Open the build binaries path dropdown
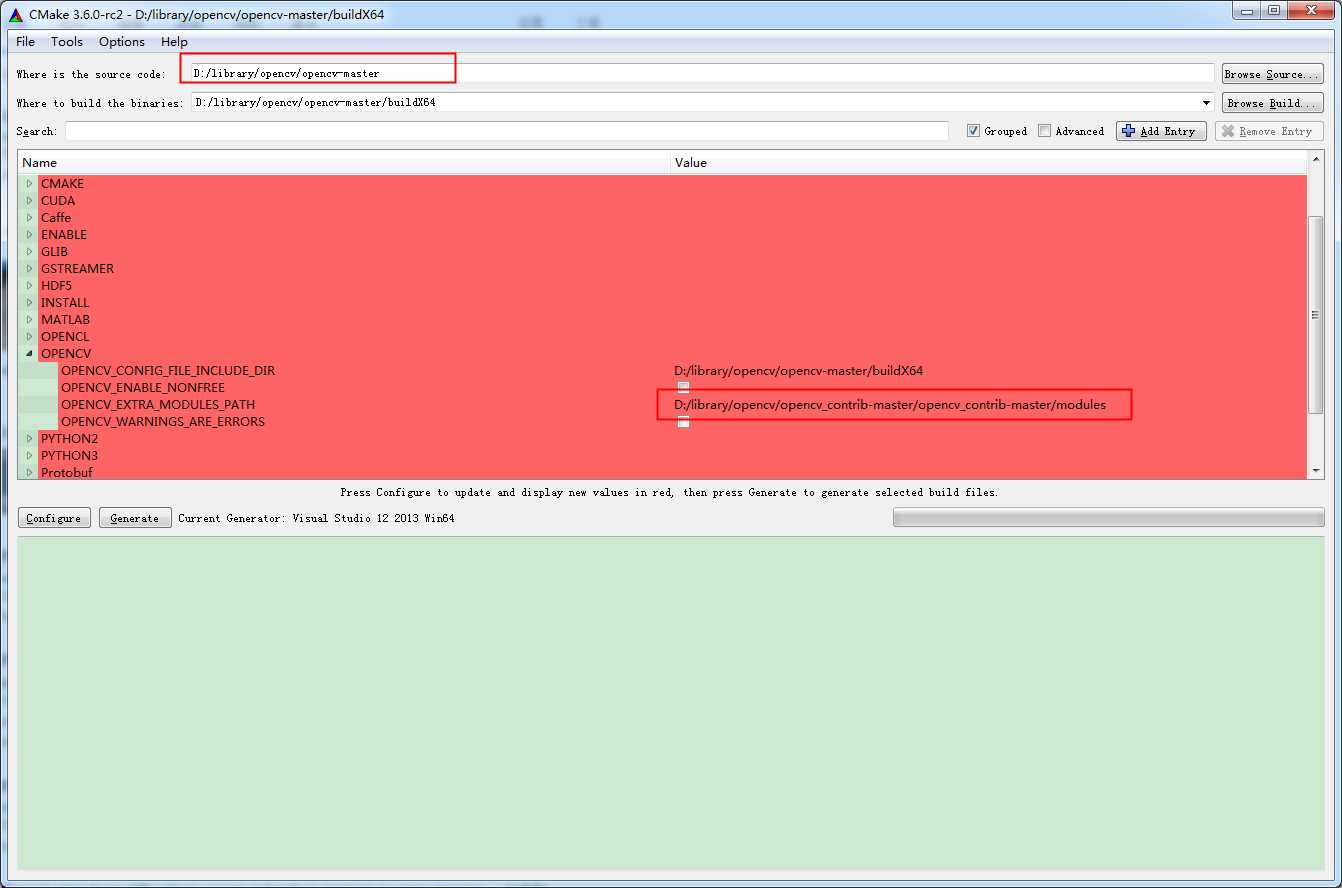1342x888 pixels. (1206, 103)
